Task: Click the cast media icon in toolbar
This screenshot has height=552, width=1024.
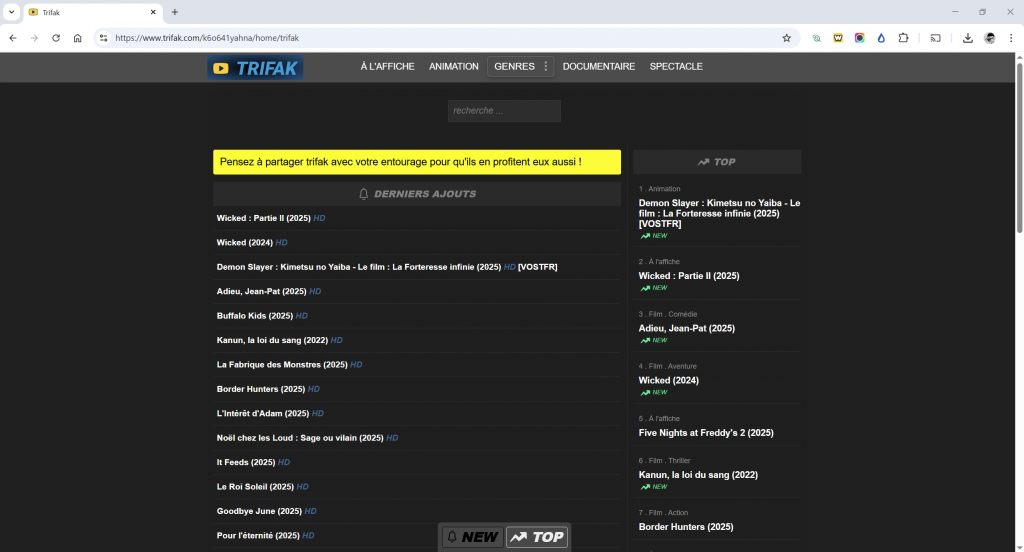Action: pos(936,38)
